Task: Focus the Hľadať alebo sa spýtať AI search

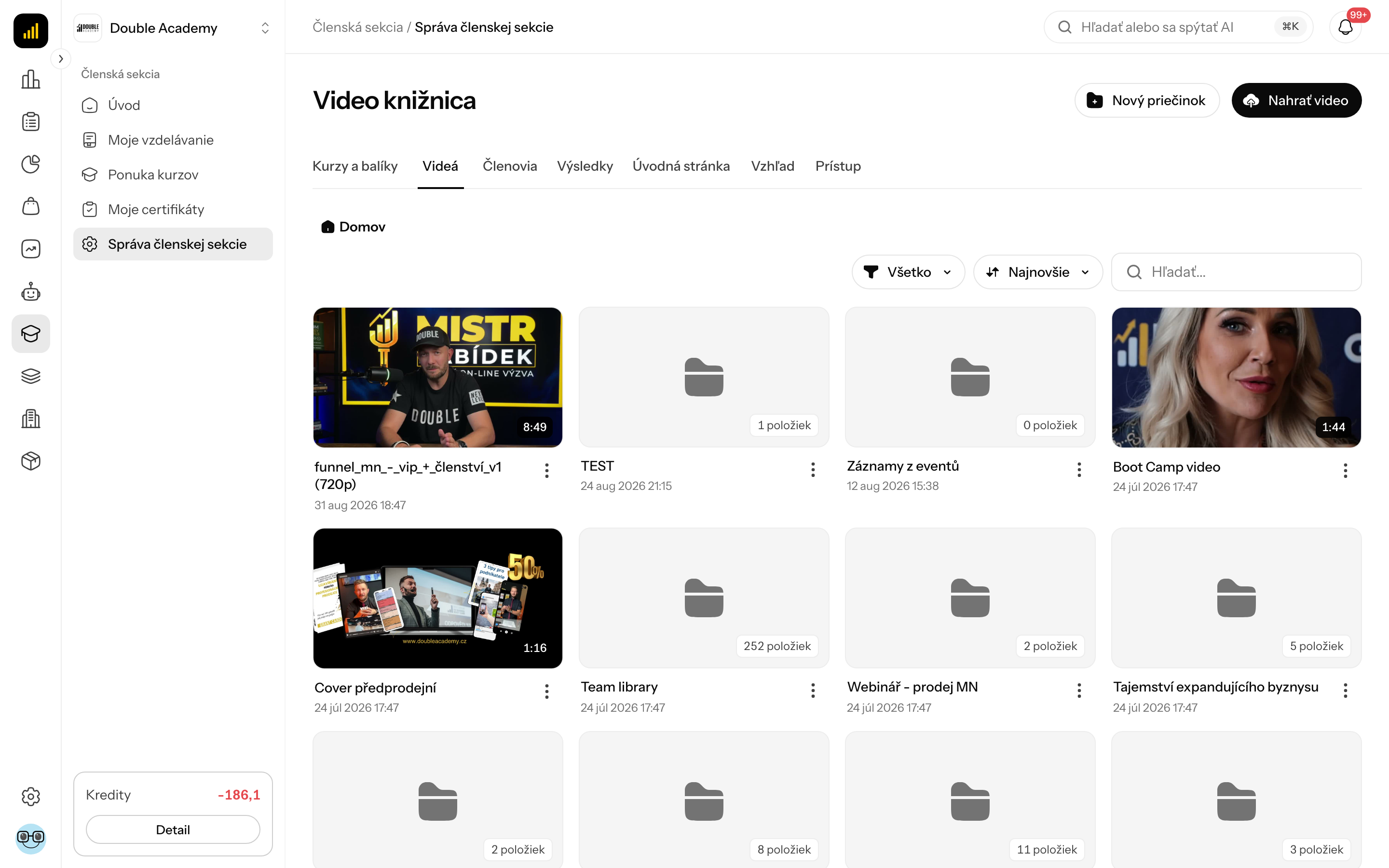Action: [1178, 27]
